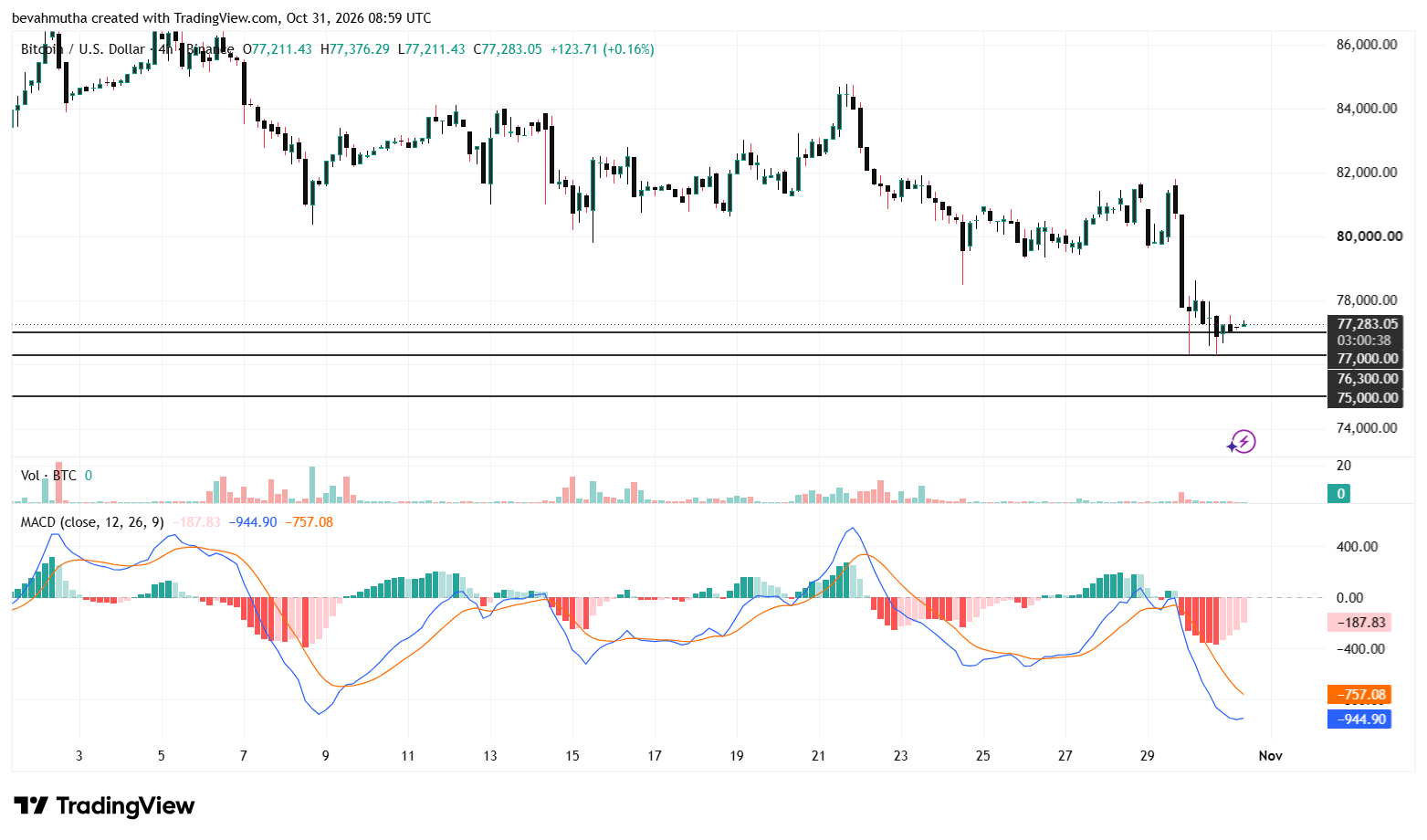Select the Vol · BTC indicator label
The width and height of the screenshot is (1427, 840).
point(49,476)
